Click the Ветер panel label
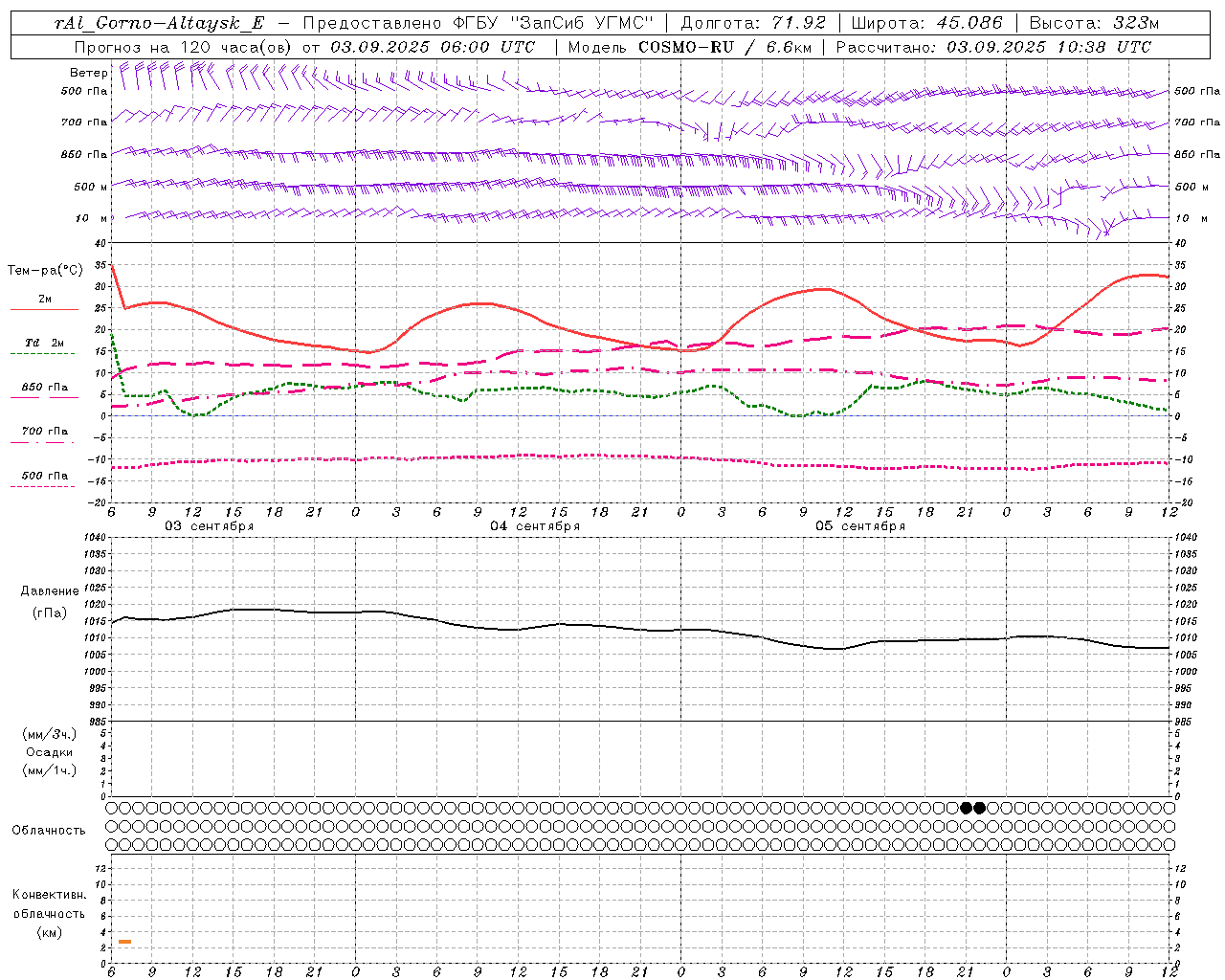 tap(88, 73)
